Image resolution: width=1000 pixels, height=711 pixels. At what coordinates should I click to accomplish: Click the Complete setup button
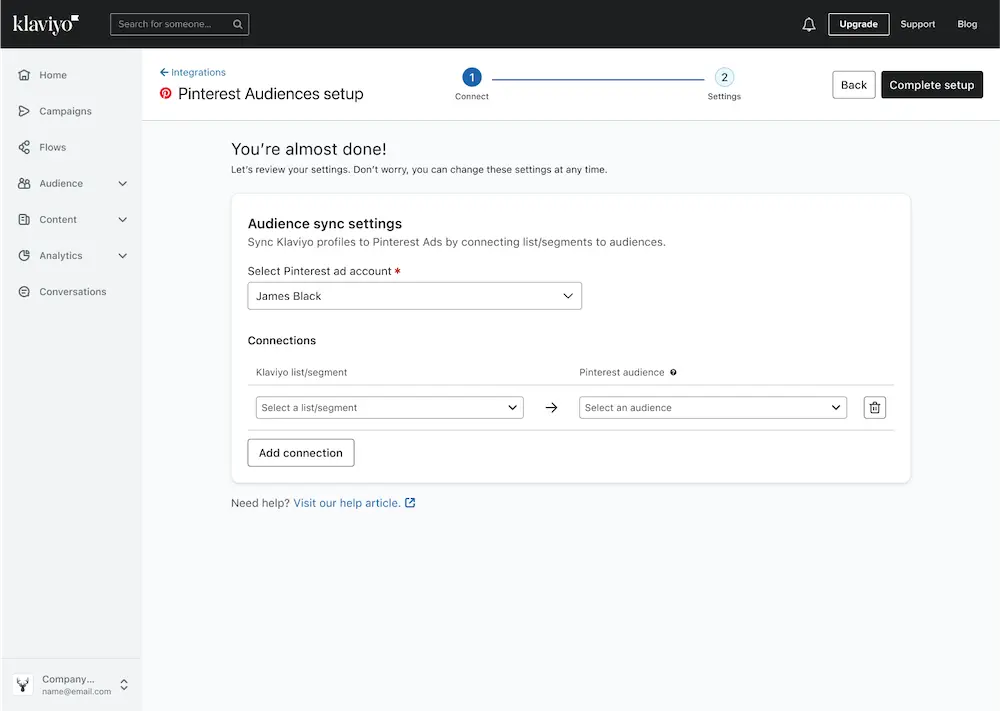point(931,84)
